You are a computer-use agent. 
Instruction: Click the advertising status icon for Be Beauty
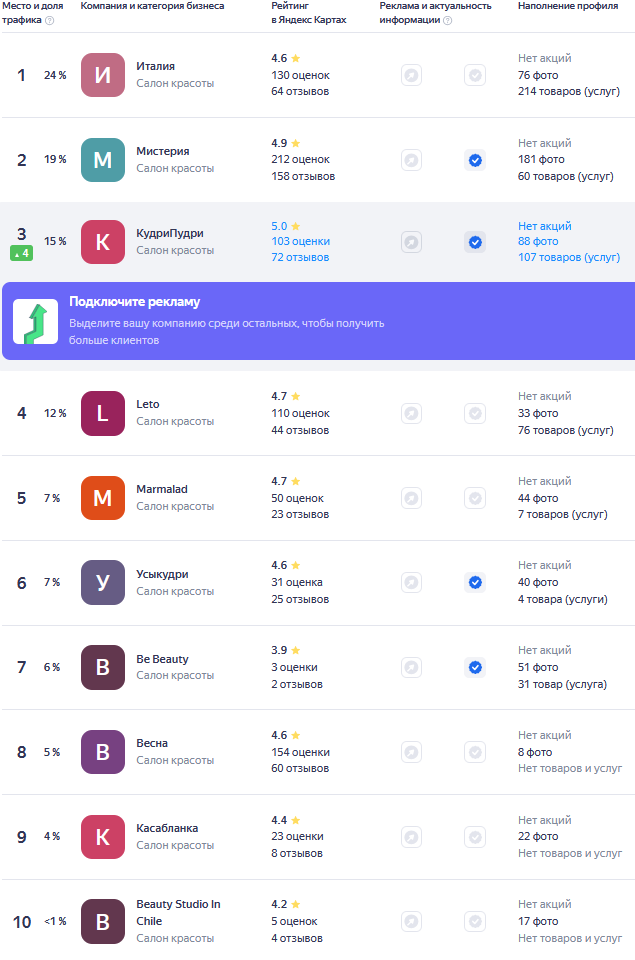pyautogui.click(x=411, y=667)
